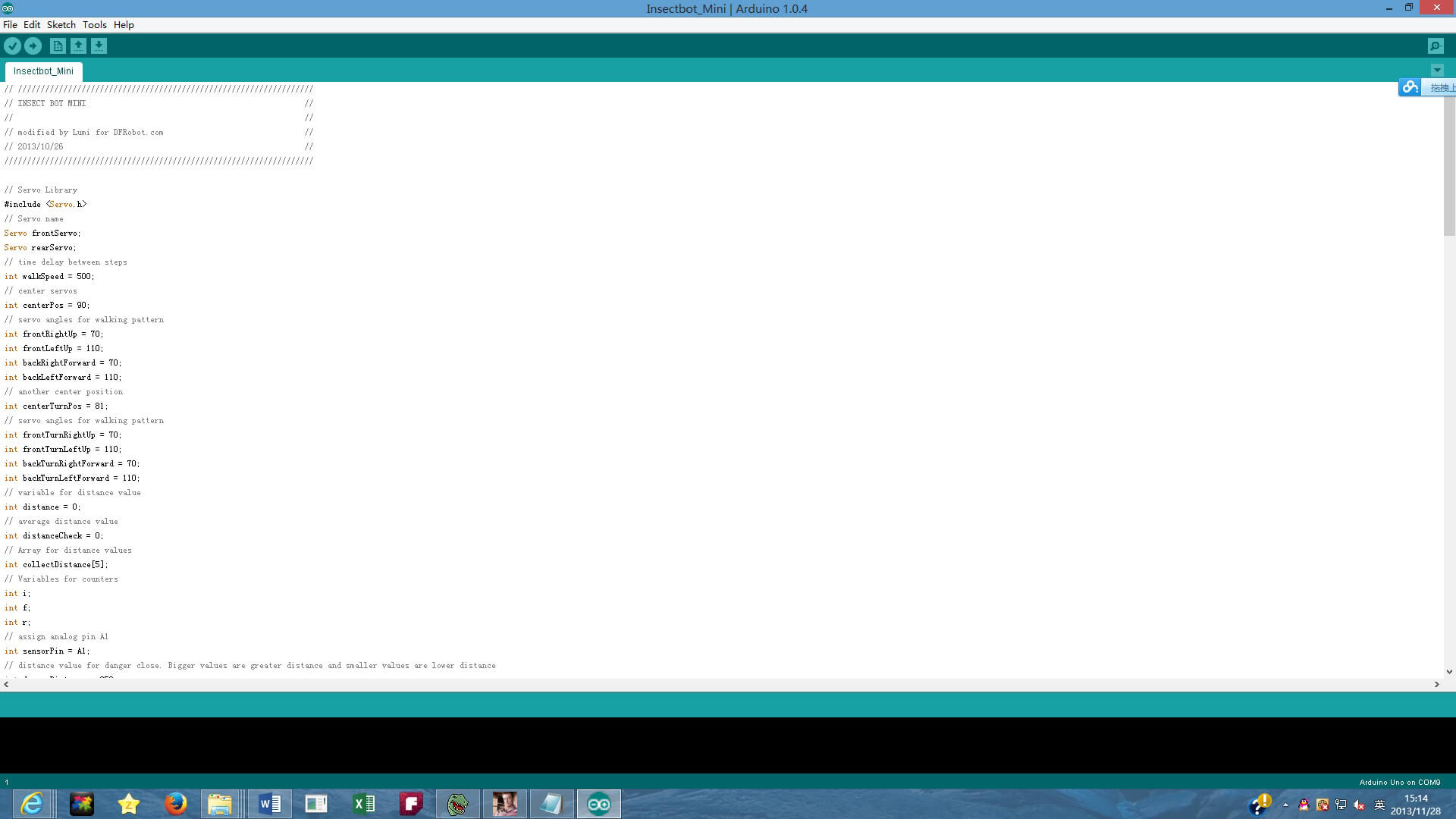Viewport: 1456px width, 819px height.
Task: Click the 'int centerTurnPos = 81;' line
Action: tap(56, 406)
